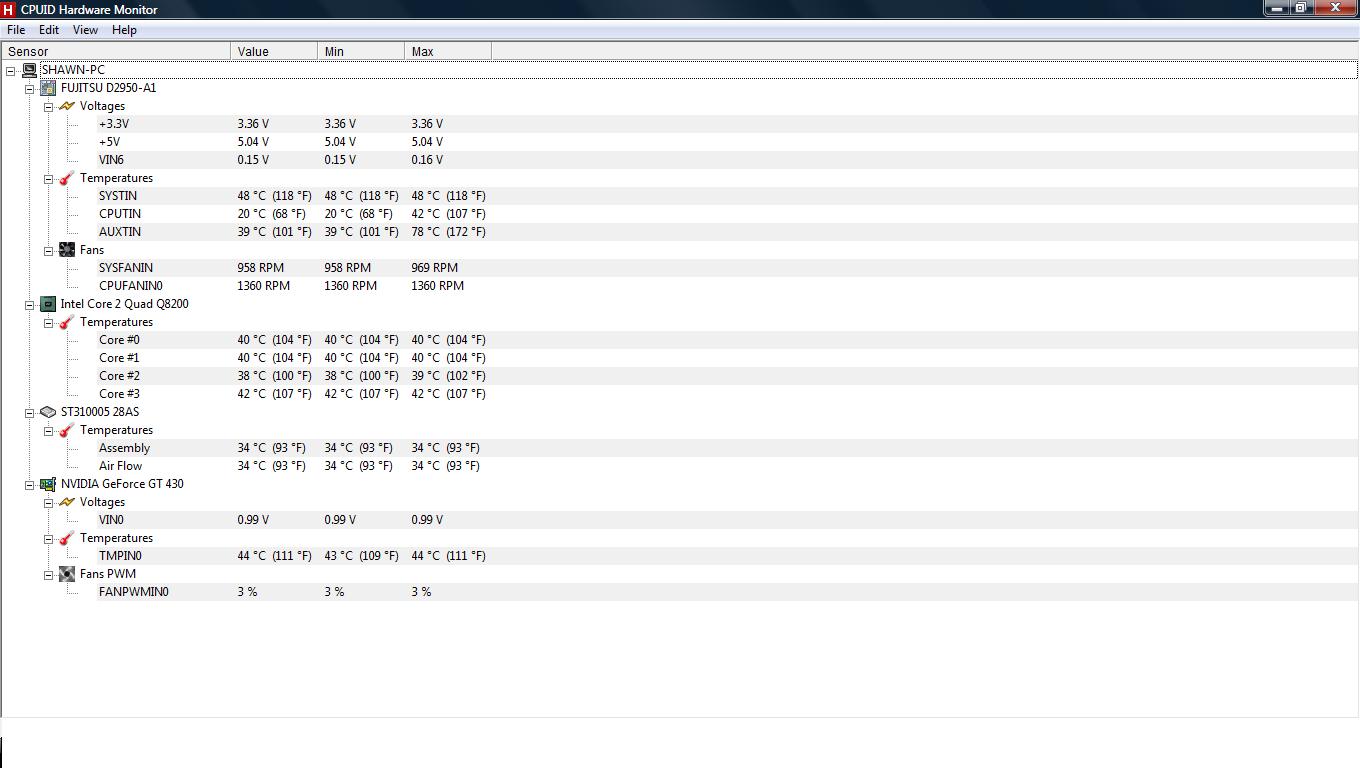Click the Max column header
Image resolution: width=1360 pixels, height=768 pixels.
pos(448,51)
